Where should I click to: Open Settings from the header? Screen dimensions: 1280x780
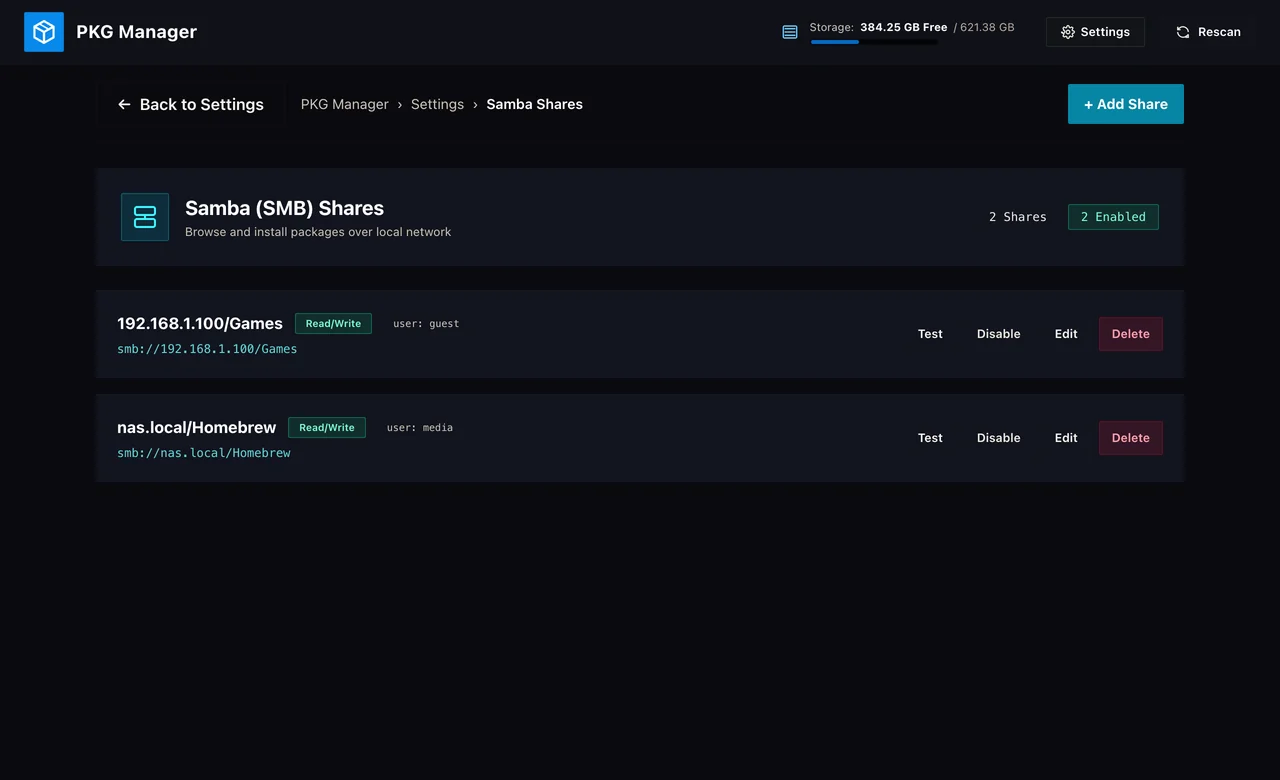pos(1095,32)
